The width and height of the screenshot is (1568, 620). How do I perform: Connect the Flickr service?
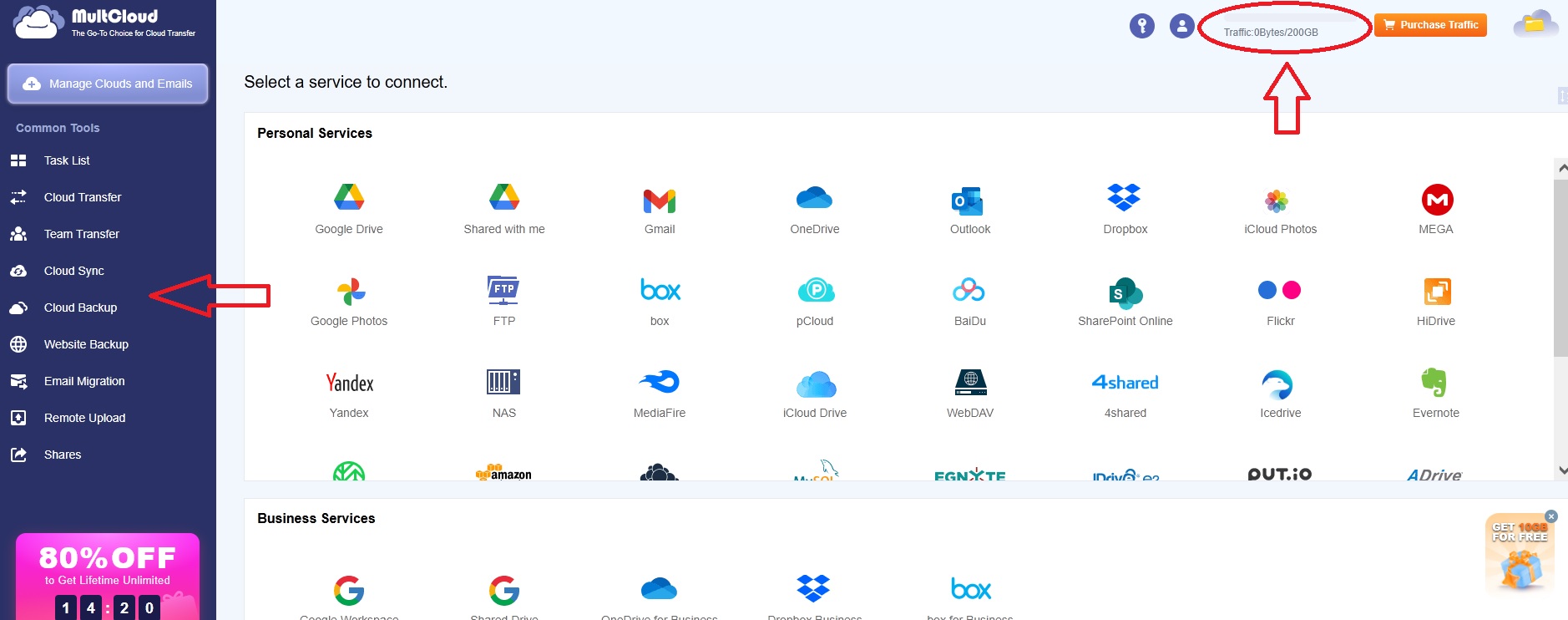[1281, 301]
